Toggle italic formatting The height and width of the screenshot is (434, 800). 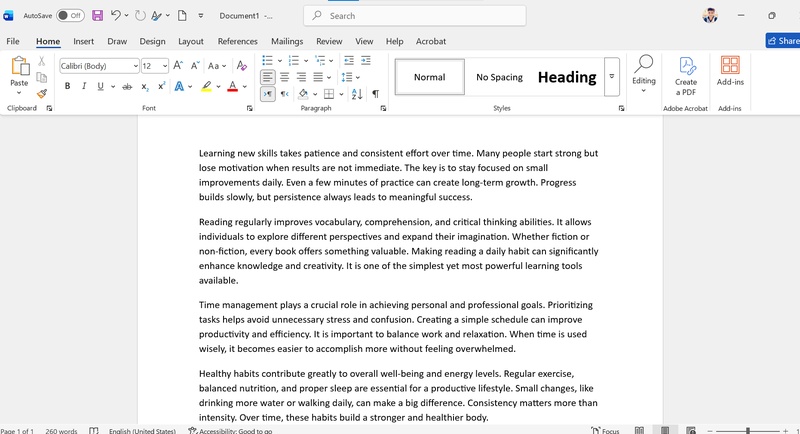click(x=84, y=87)
